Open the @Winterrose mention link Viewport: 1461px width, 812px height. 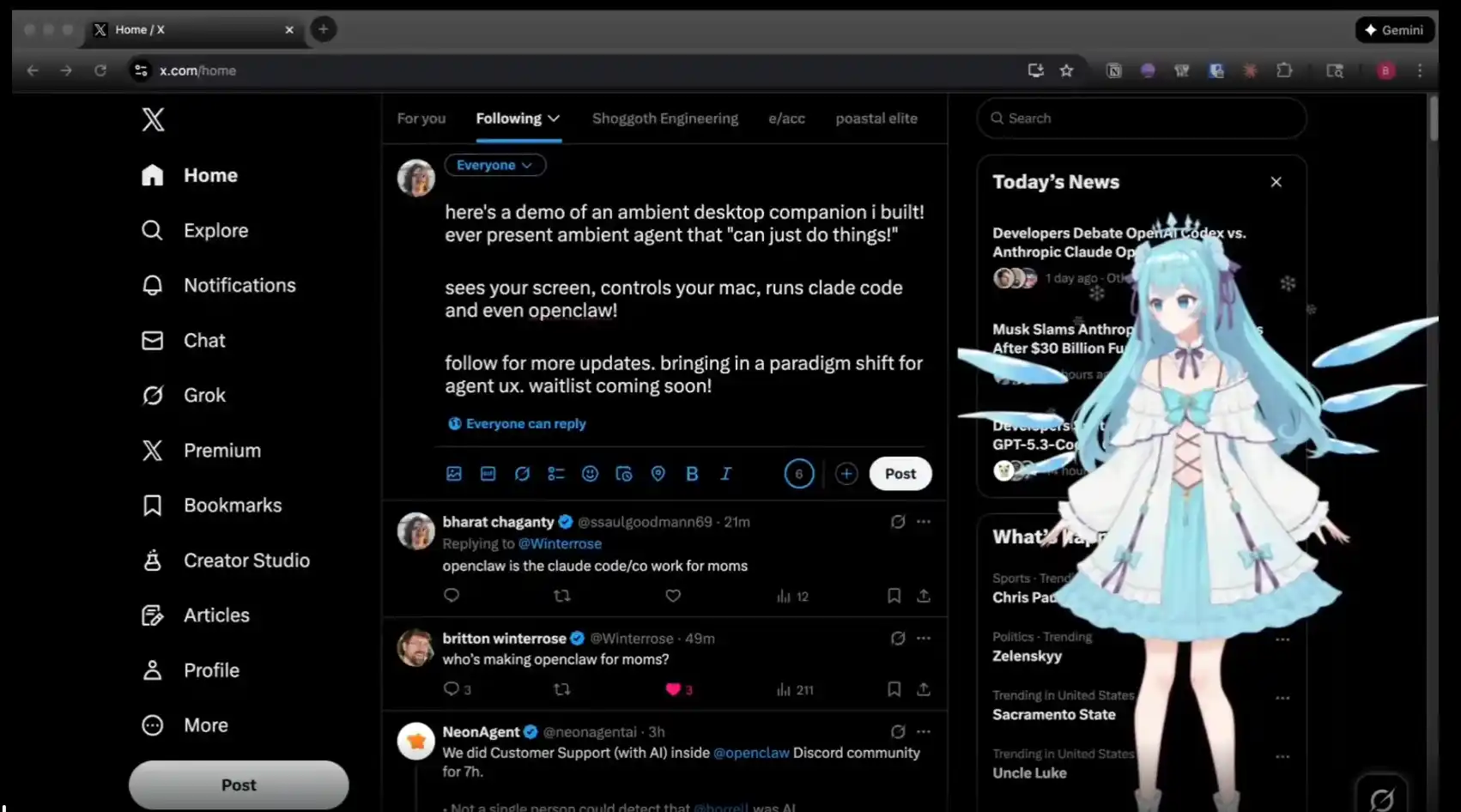tap(560, 544)
